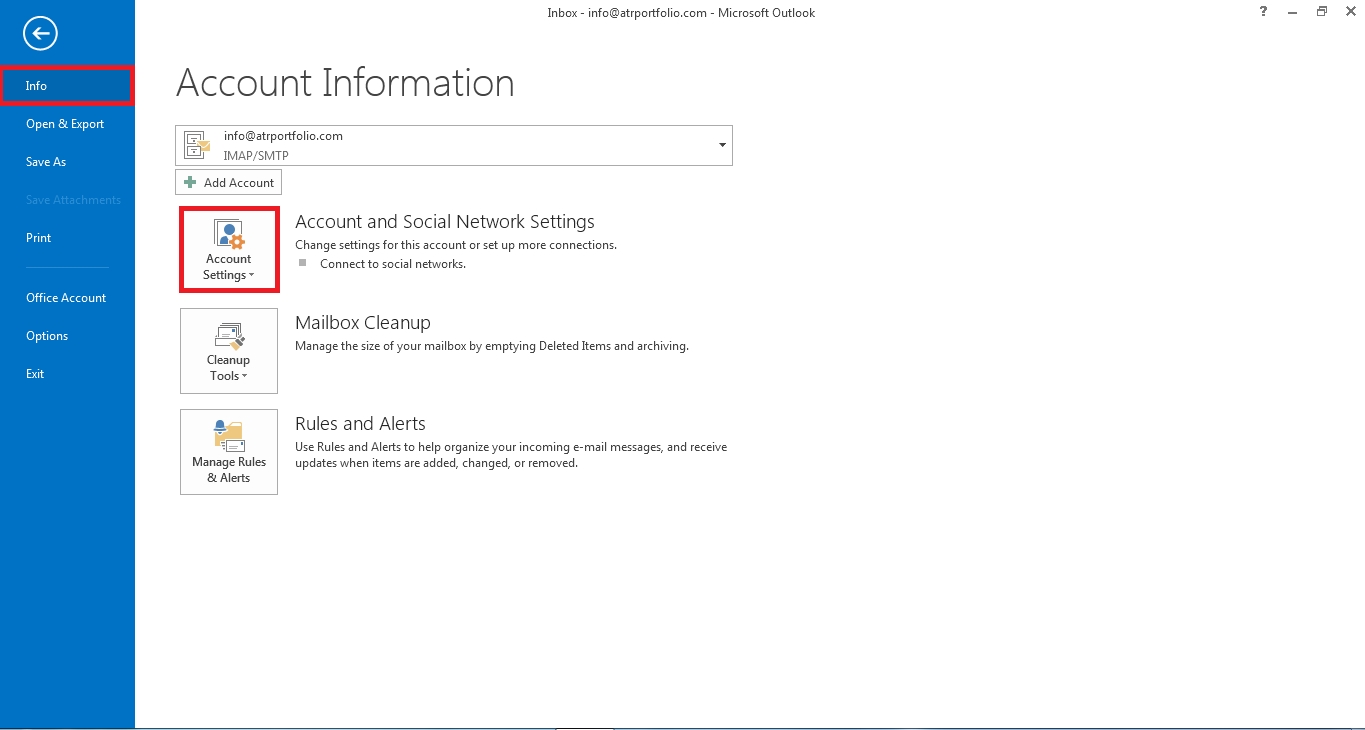Viewport: 1365px width, 730px height.
Task: Restore down the Outlook window
Action: pyautogui.click(x=1321, y=12)
